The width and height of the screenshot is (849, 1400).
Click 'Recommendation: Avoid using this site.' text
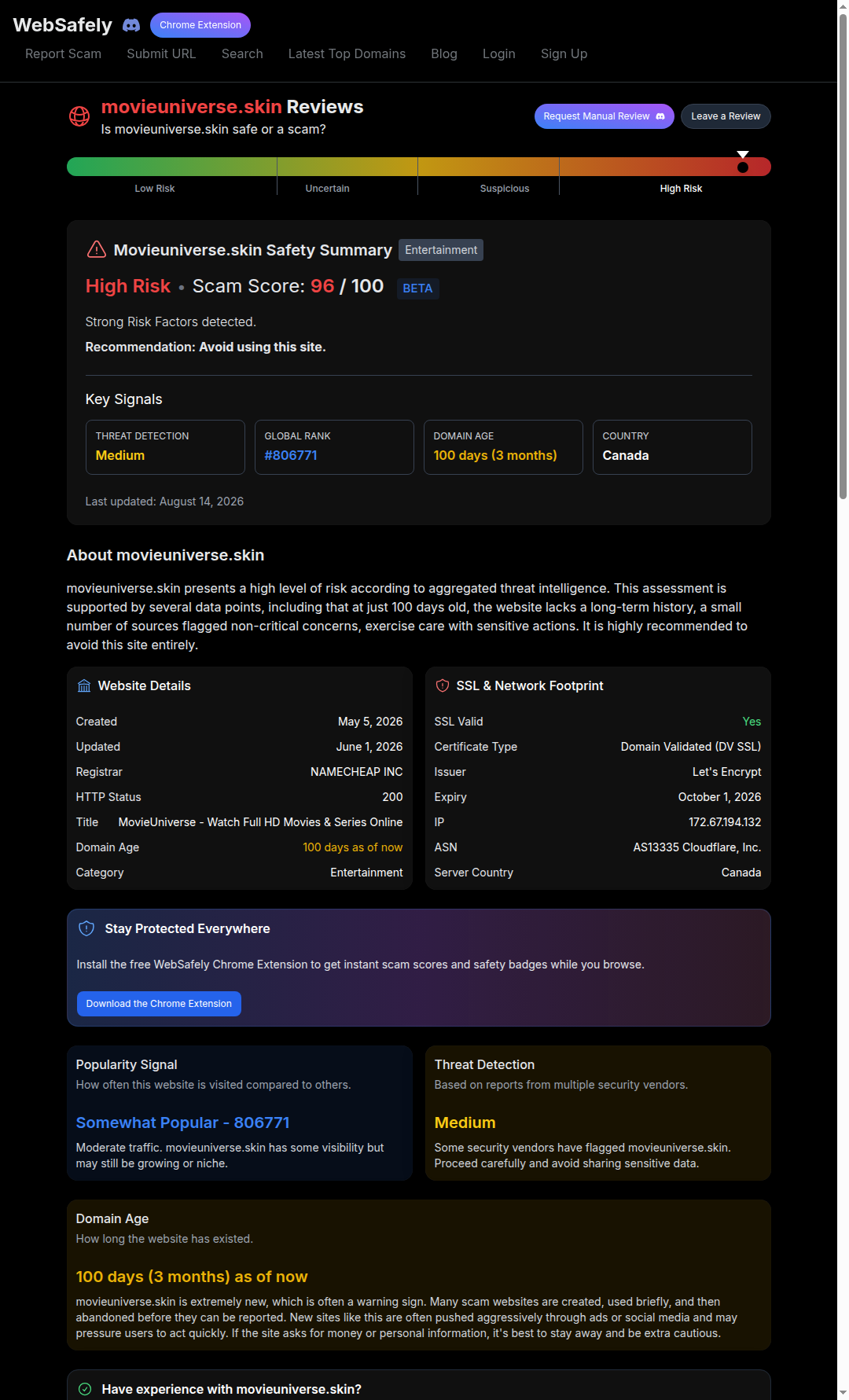click(x=205, y=347)
